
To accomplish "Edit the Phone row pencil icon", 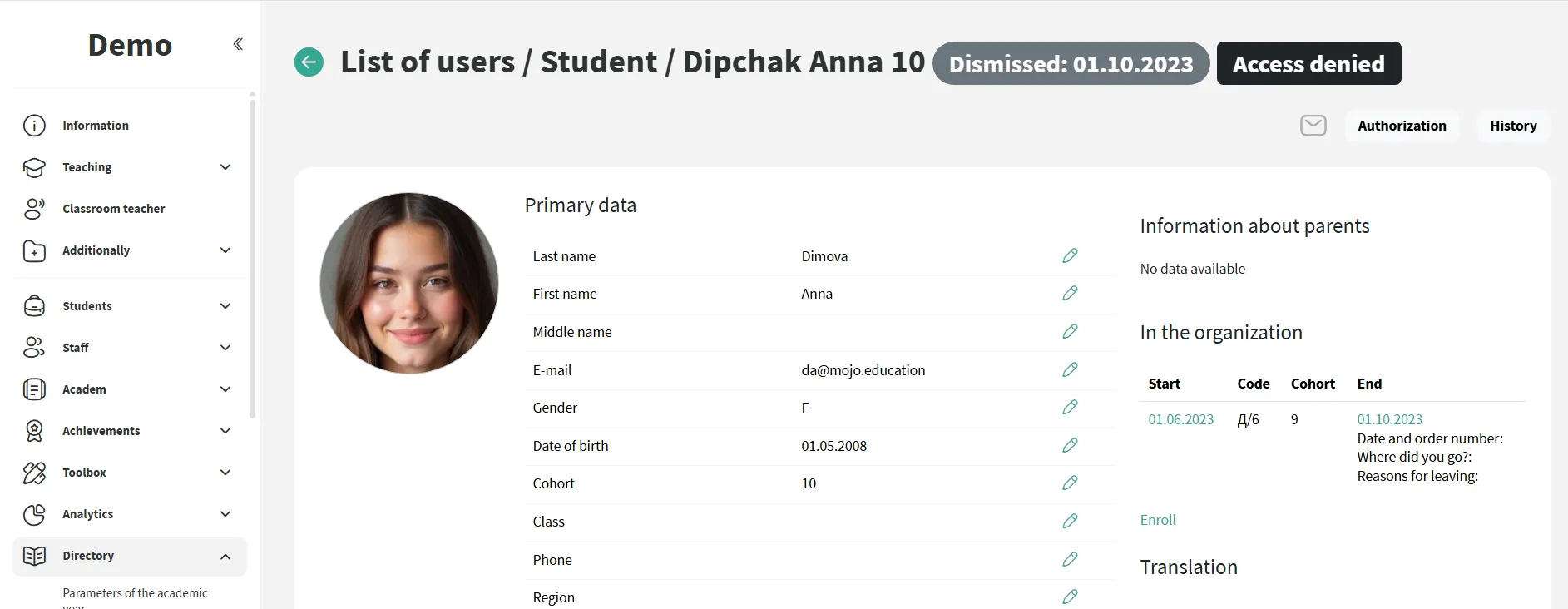I will coord(1070,559).
